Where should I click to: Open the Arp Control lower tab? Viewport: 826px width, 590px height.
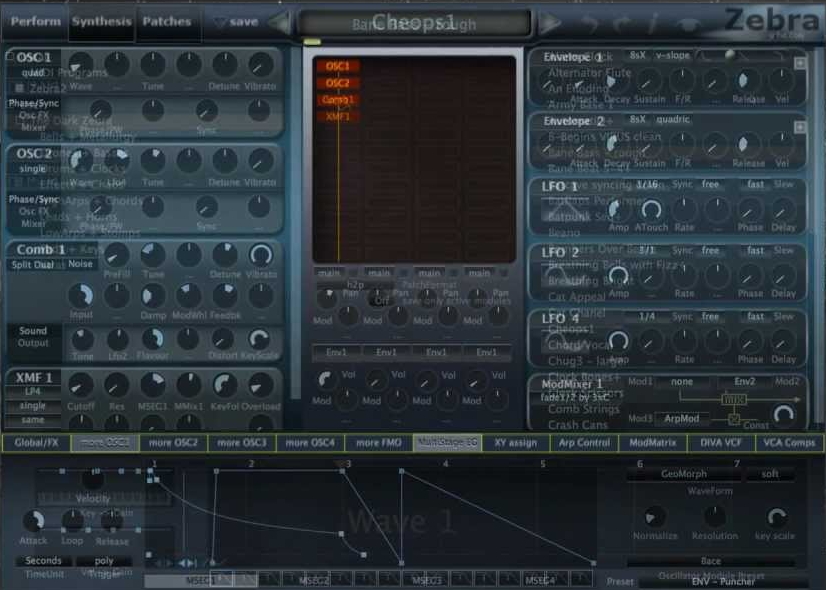pyautogui.click(x=584, y=443)
